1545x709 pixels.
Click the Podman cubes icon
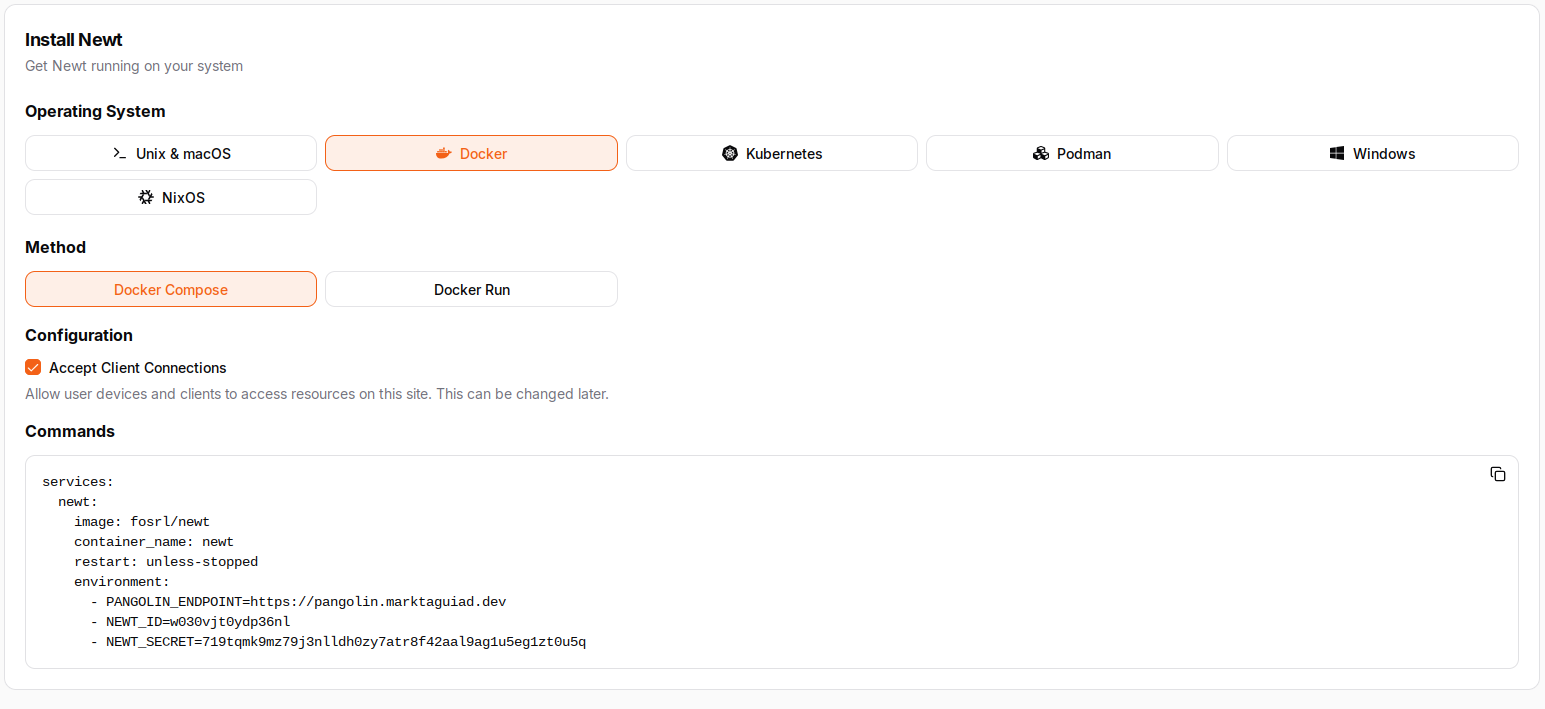pyautogui.click(x=1041, y=154)
